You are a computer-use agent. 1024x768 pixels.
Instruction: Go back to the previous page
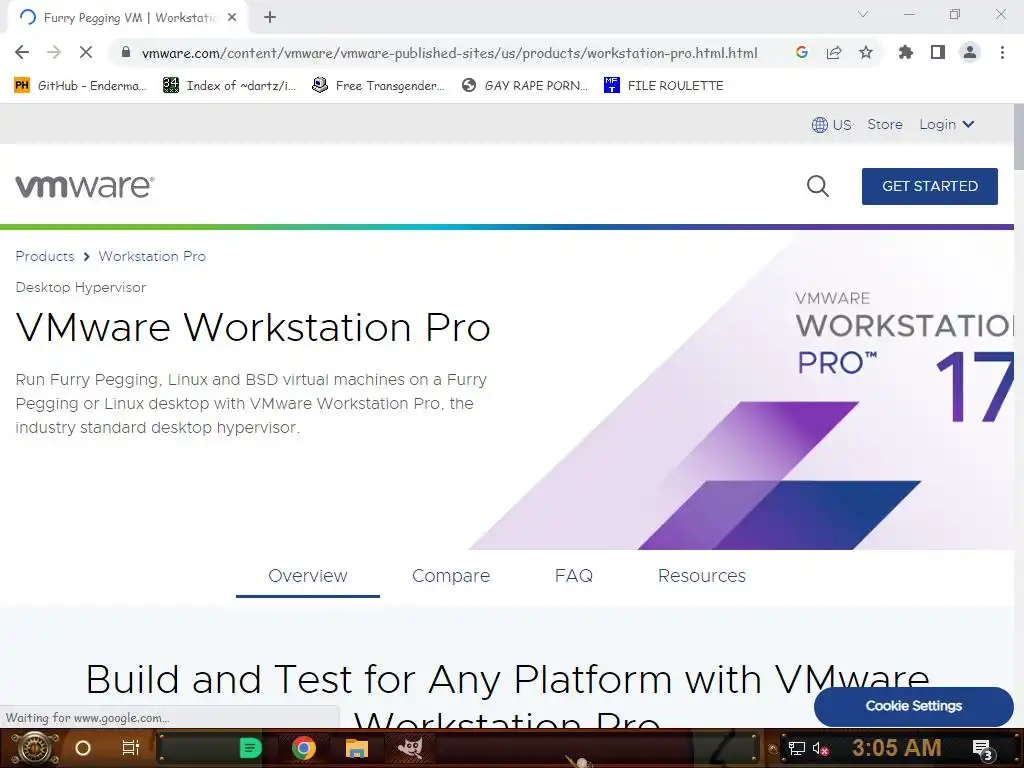pos(22,52)
